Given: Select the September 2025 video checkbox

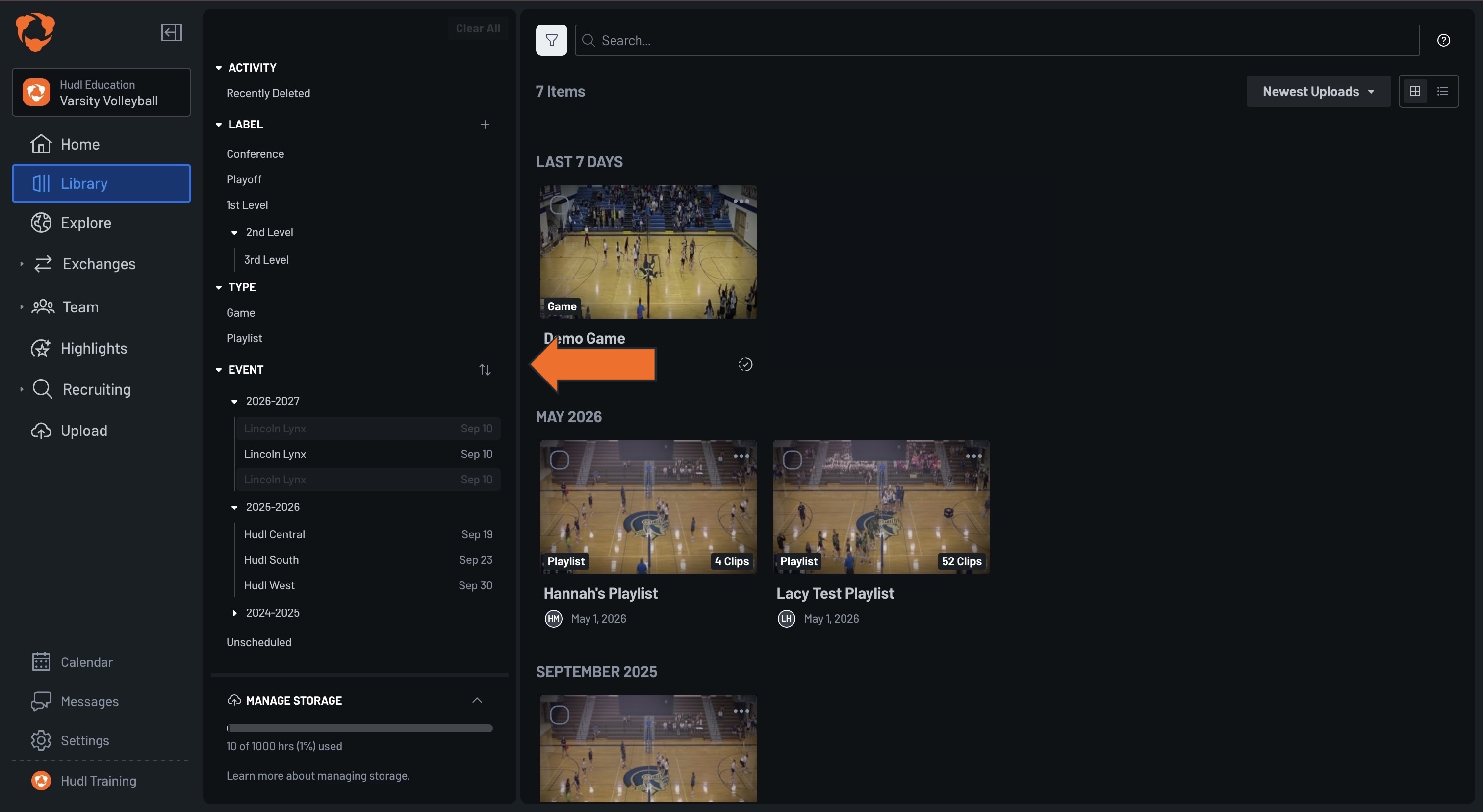Looking at the screenshot, I should tap(559, 715).
